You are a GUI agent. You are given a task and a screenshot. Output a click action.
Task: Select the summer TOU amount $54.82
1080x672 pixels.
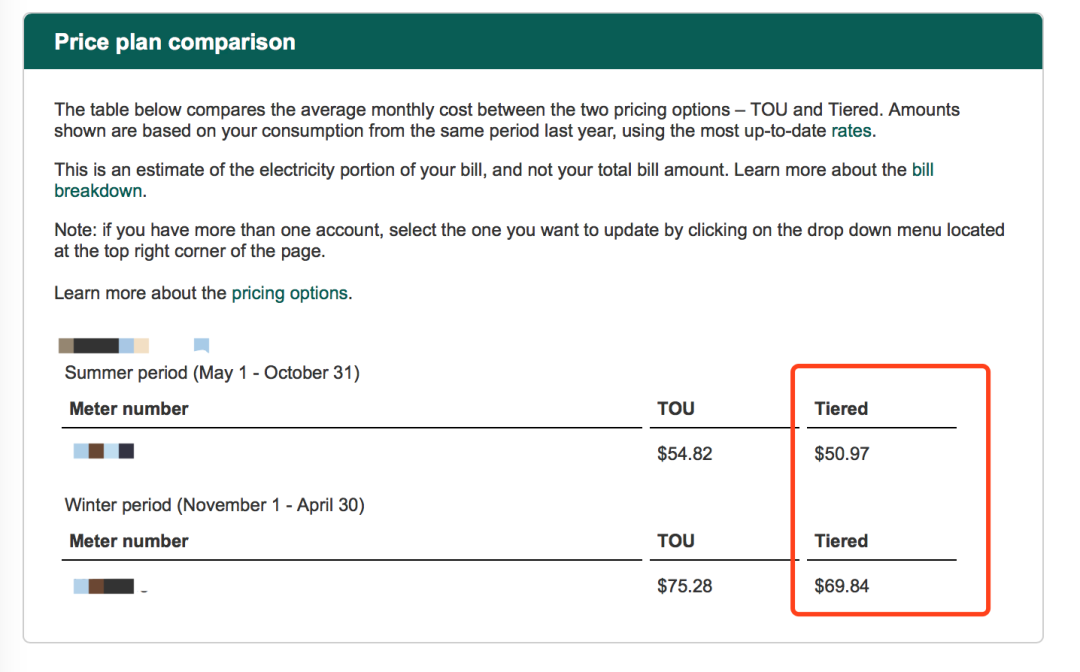pos(685,454)
